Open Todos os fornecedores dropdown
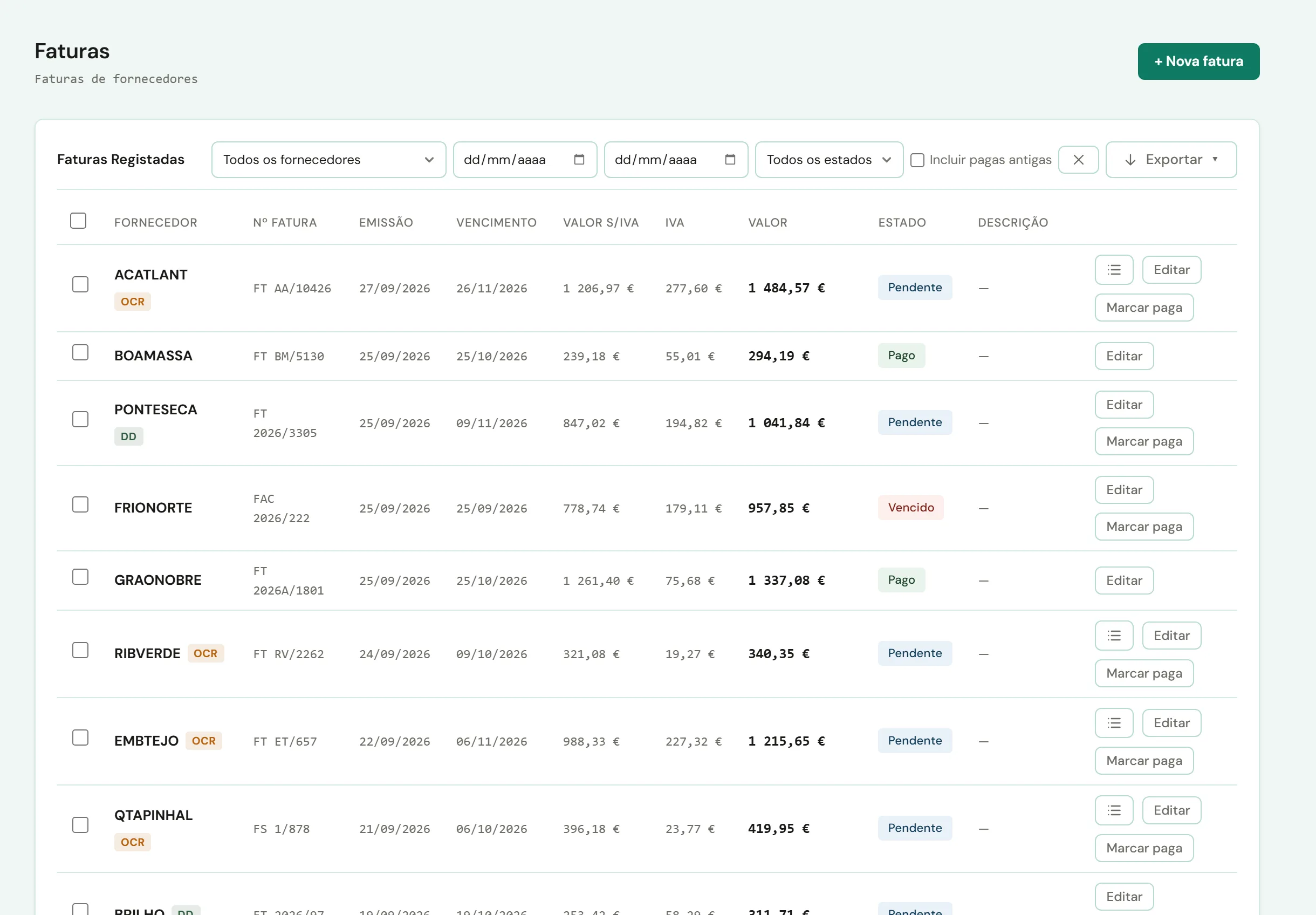 (x=328, y=160)
